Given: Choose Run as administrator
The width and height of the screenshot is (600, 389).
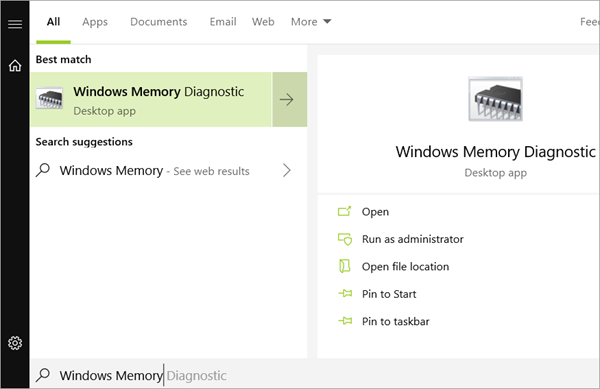Looking at the screenshot, I should tap(412, 239).
